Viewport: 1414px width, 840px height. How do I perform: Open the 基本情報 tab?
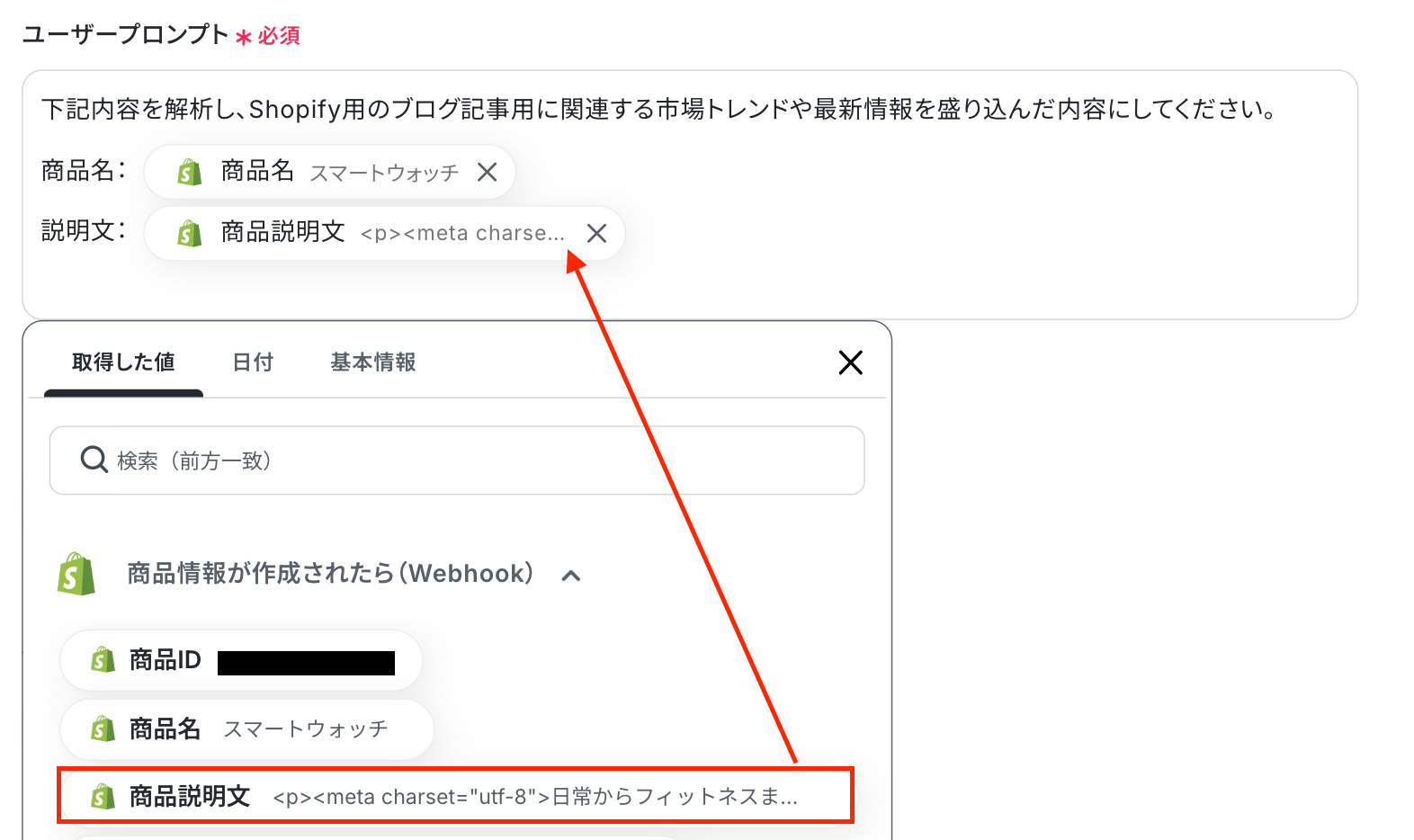pyautogui.click(x=372, y=362)
